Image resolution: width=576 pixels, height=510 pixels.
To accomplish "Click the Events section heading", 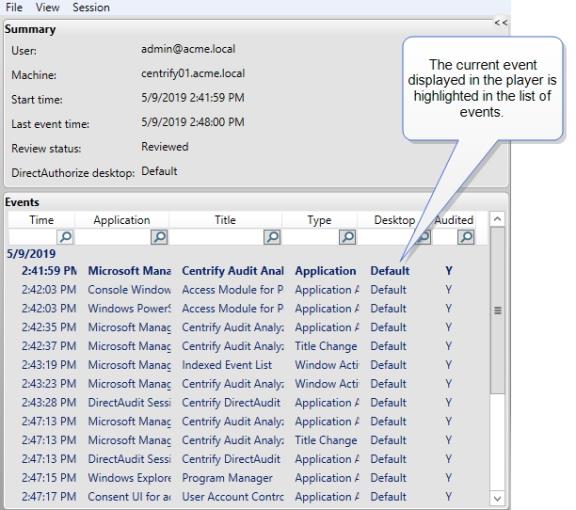I will pos(22,202).
